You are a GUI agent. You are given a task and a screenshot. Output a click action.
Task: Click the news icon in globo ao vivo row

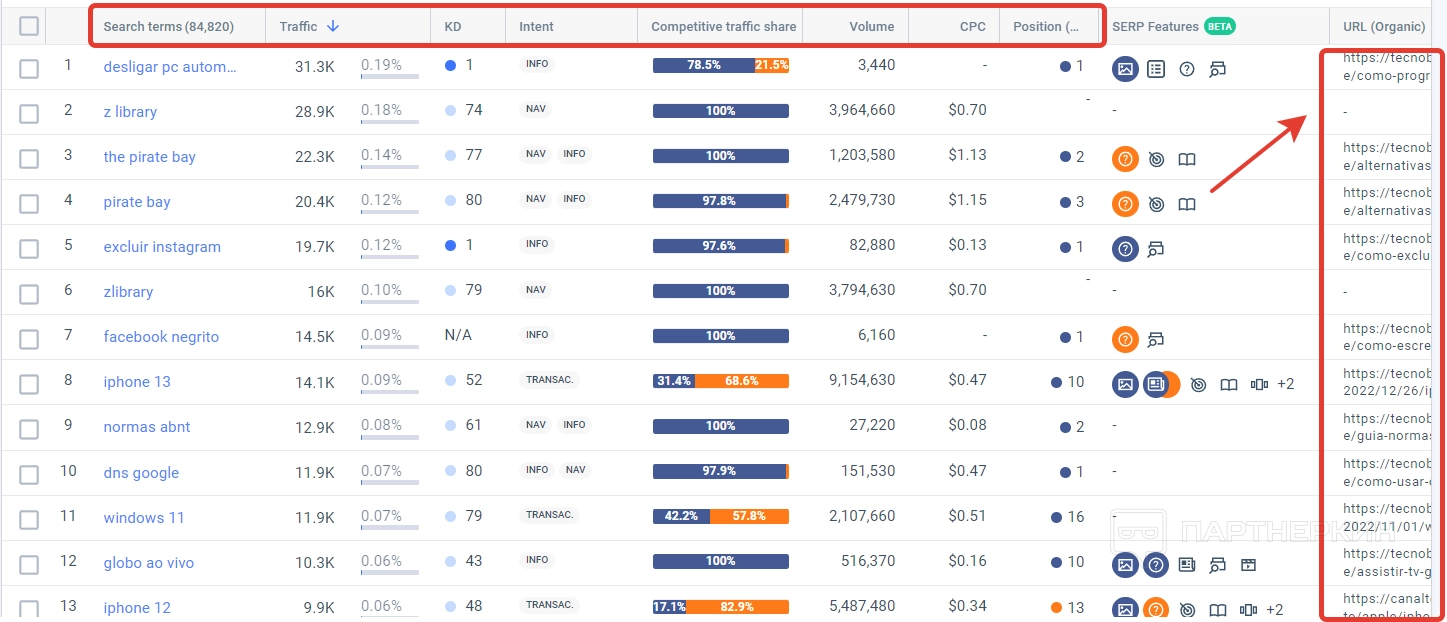[x=1187, y=565]
